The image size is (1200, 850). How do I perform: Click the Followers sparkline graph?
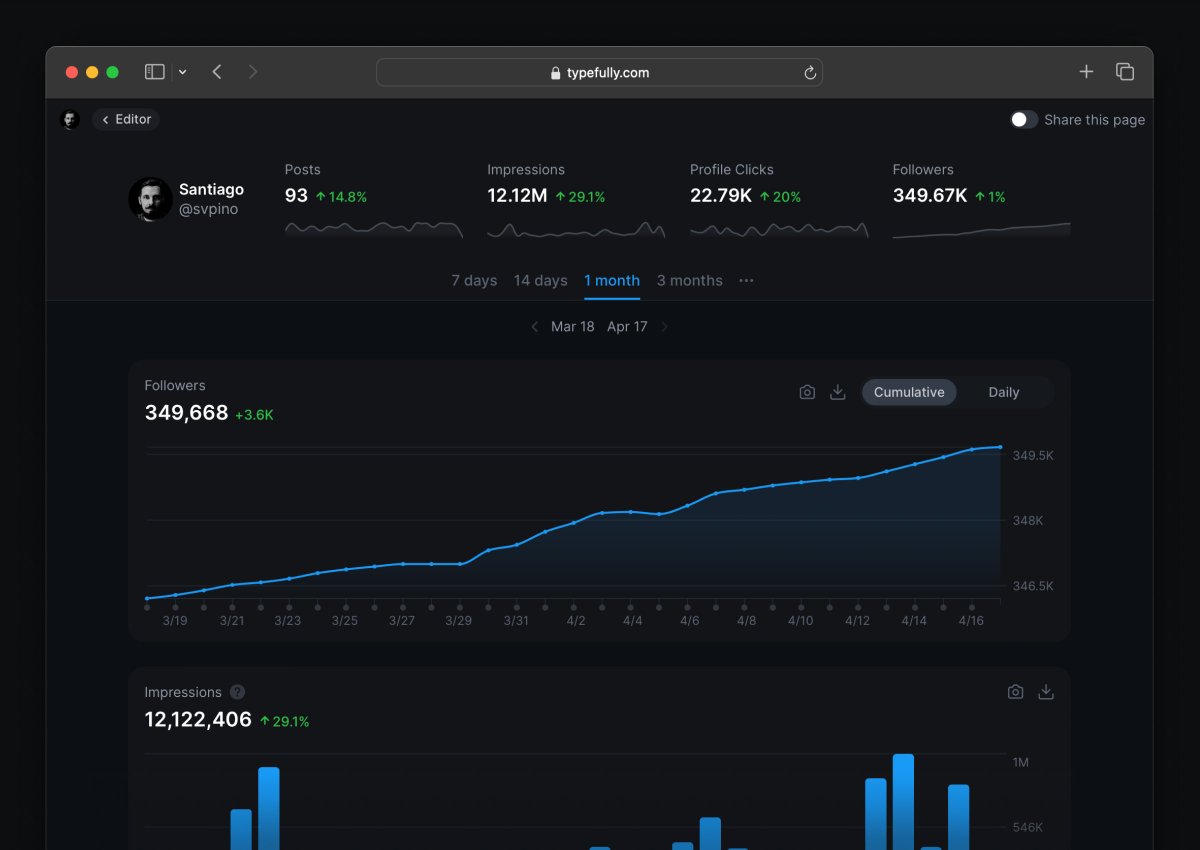click(x=980, y=231)
